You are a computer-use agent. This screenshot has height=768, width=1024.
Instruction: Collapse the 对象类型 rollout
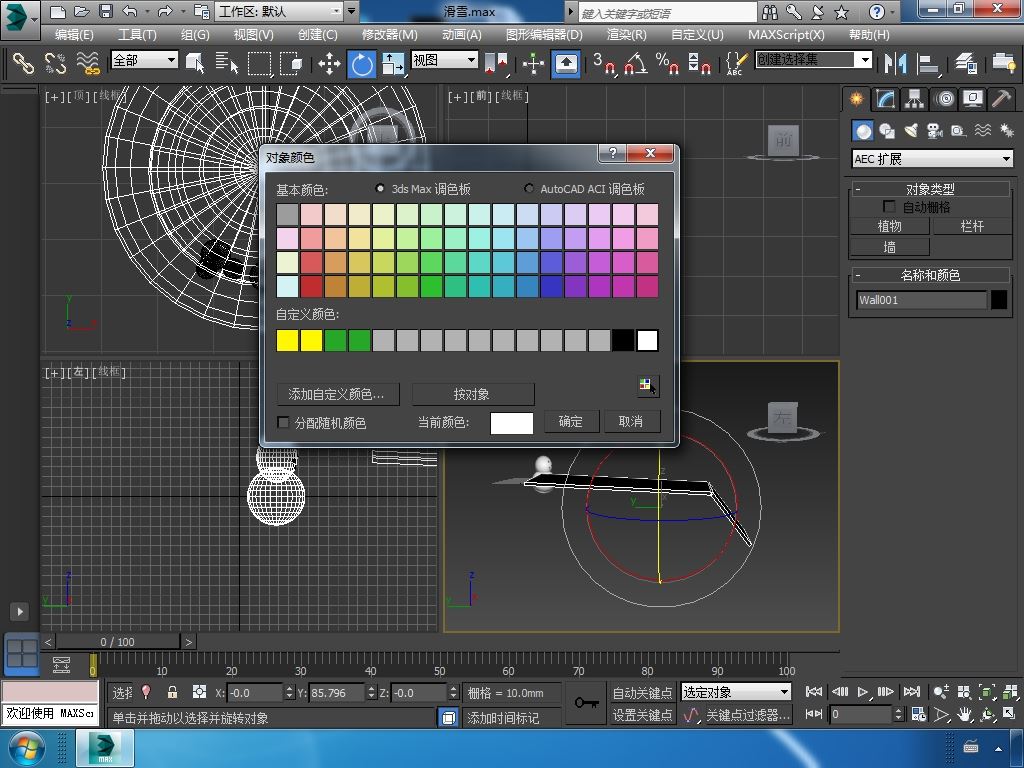tap(930, 189)
